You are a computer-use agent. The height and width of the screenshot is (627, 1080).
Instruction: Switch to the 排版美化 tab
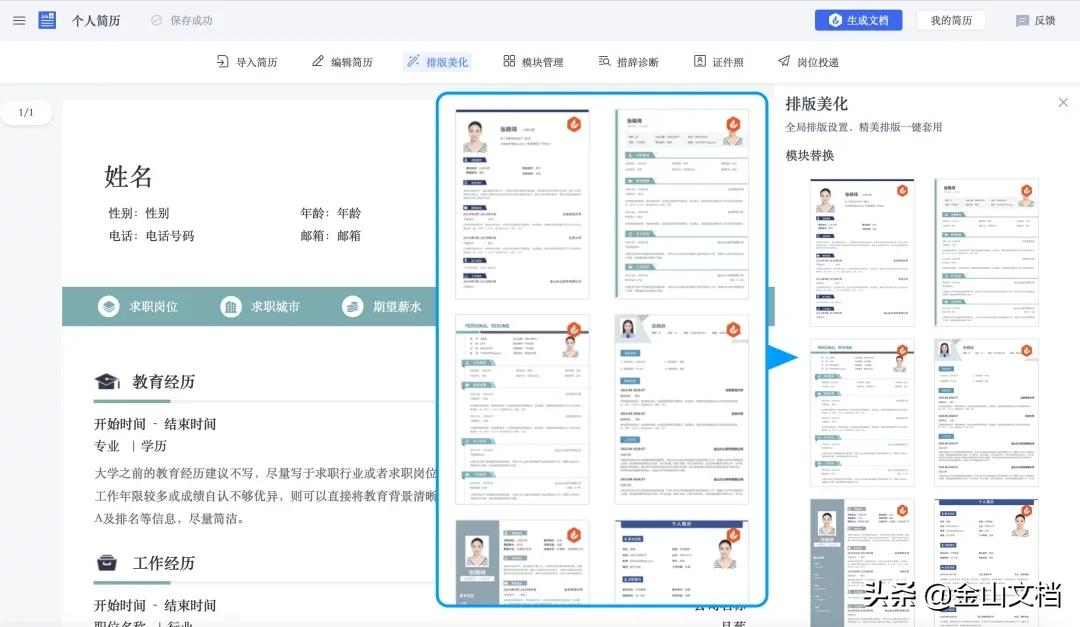pyautogui.click(x=438, y=61)
